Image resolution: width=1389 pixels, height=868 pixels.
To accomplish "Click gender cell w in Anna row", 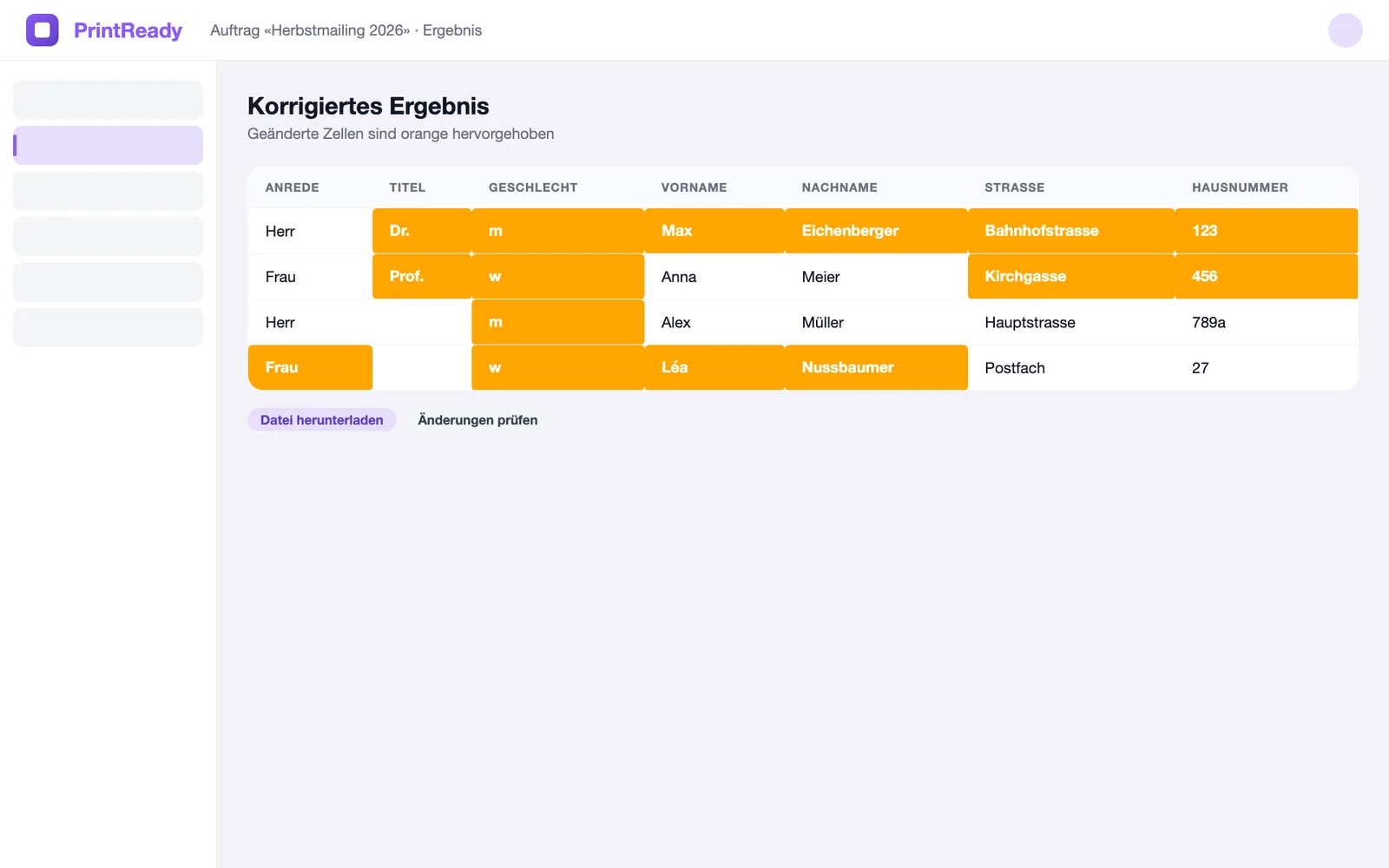I will 558,276.
